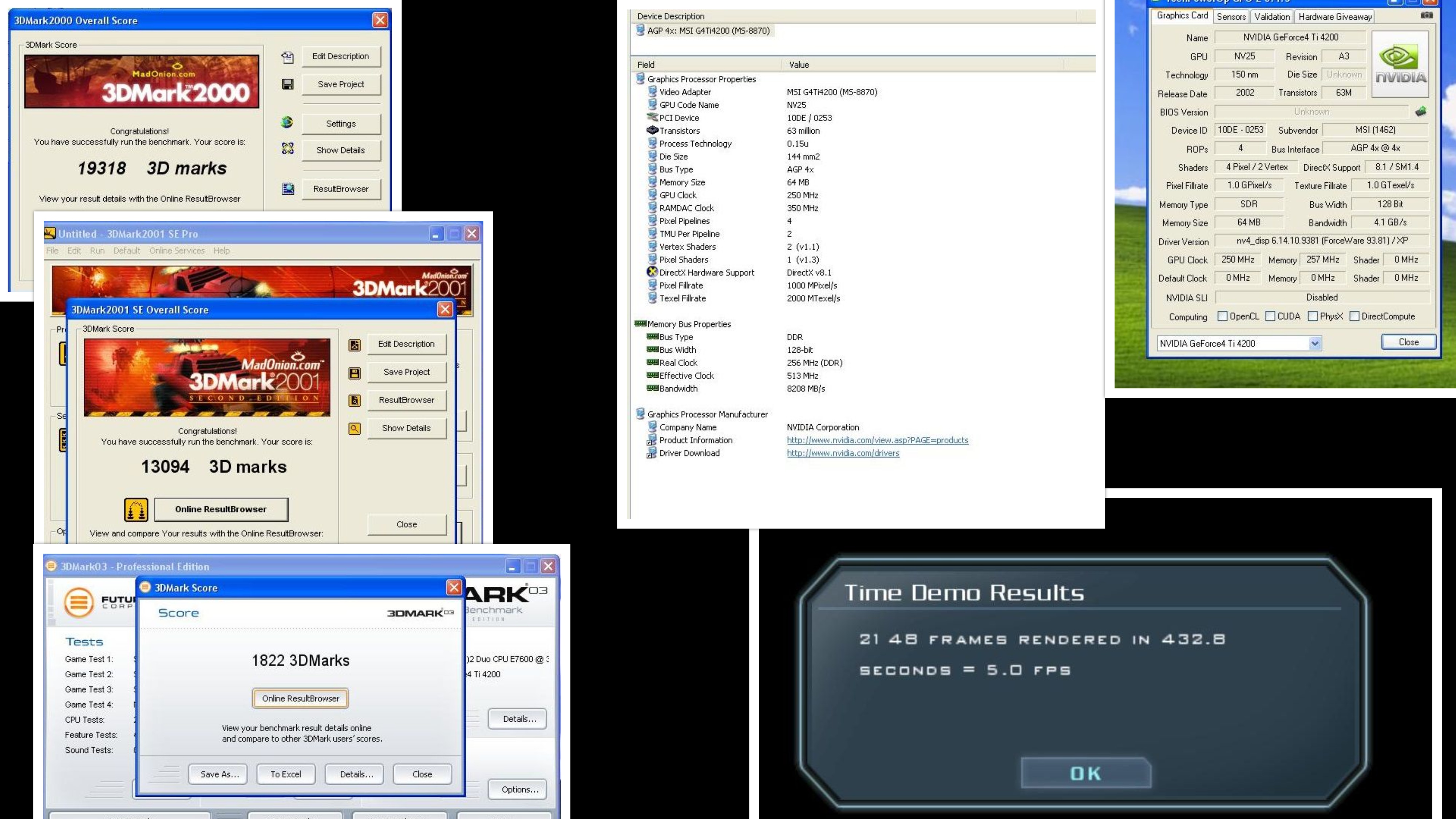1456x819 pixels.
Task: Click the AGP 4x device description icon
Action: click(640, 30)
